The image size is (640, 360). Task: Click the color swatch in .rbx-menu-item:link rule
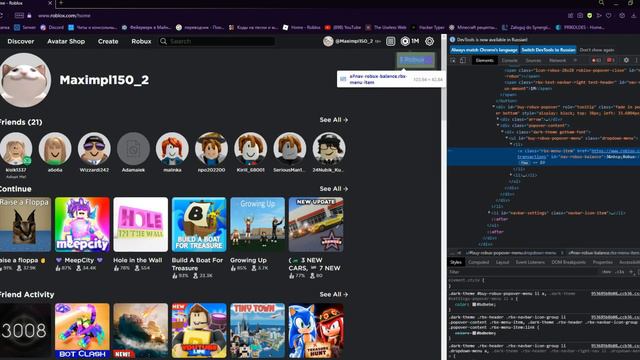click(474, 333)
